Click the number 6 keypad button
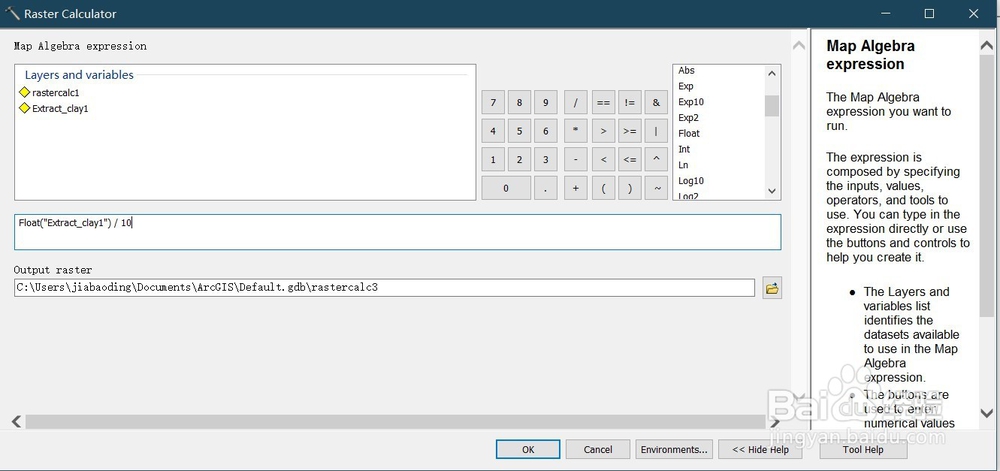 (x=545, y=131)
